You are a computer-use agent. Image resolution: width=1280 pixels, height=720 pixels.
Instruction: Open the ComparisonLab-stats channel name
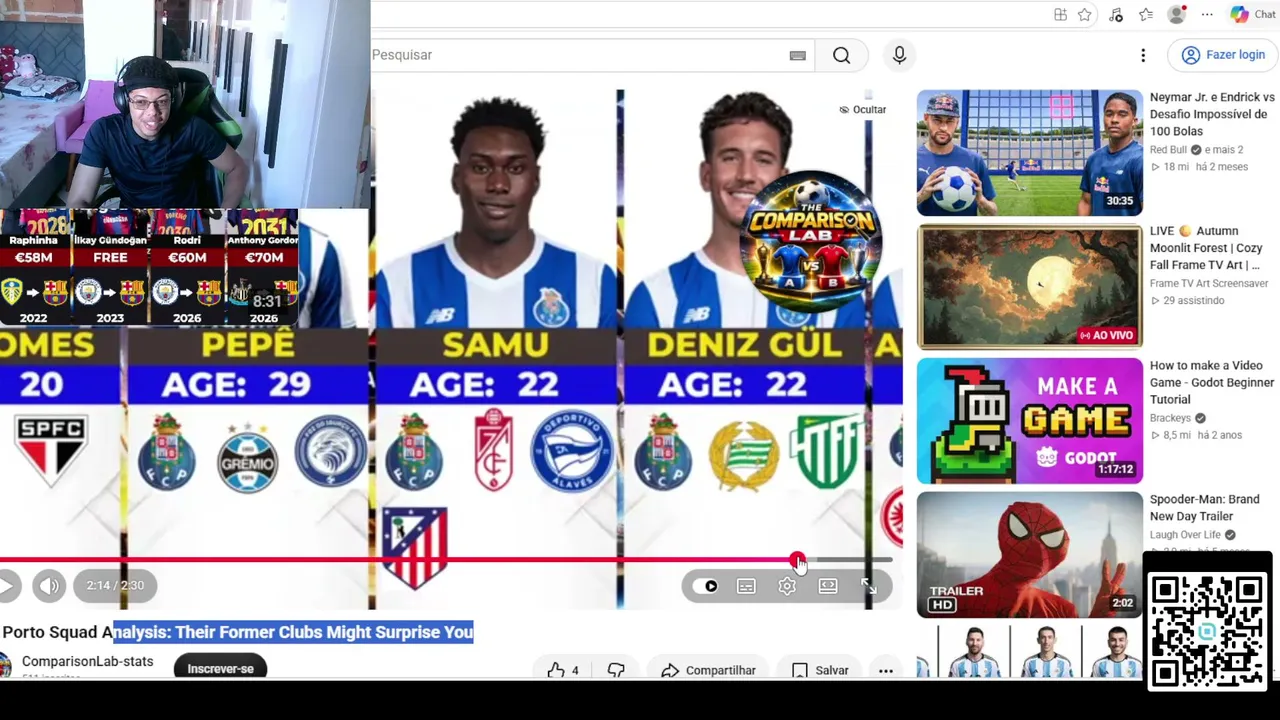coord(88,661)
